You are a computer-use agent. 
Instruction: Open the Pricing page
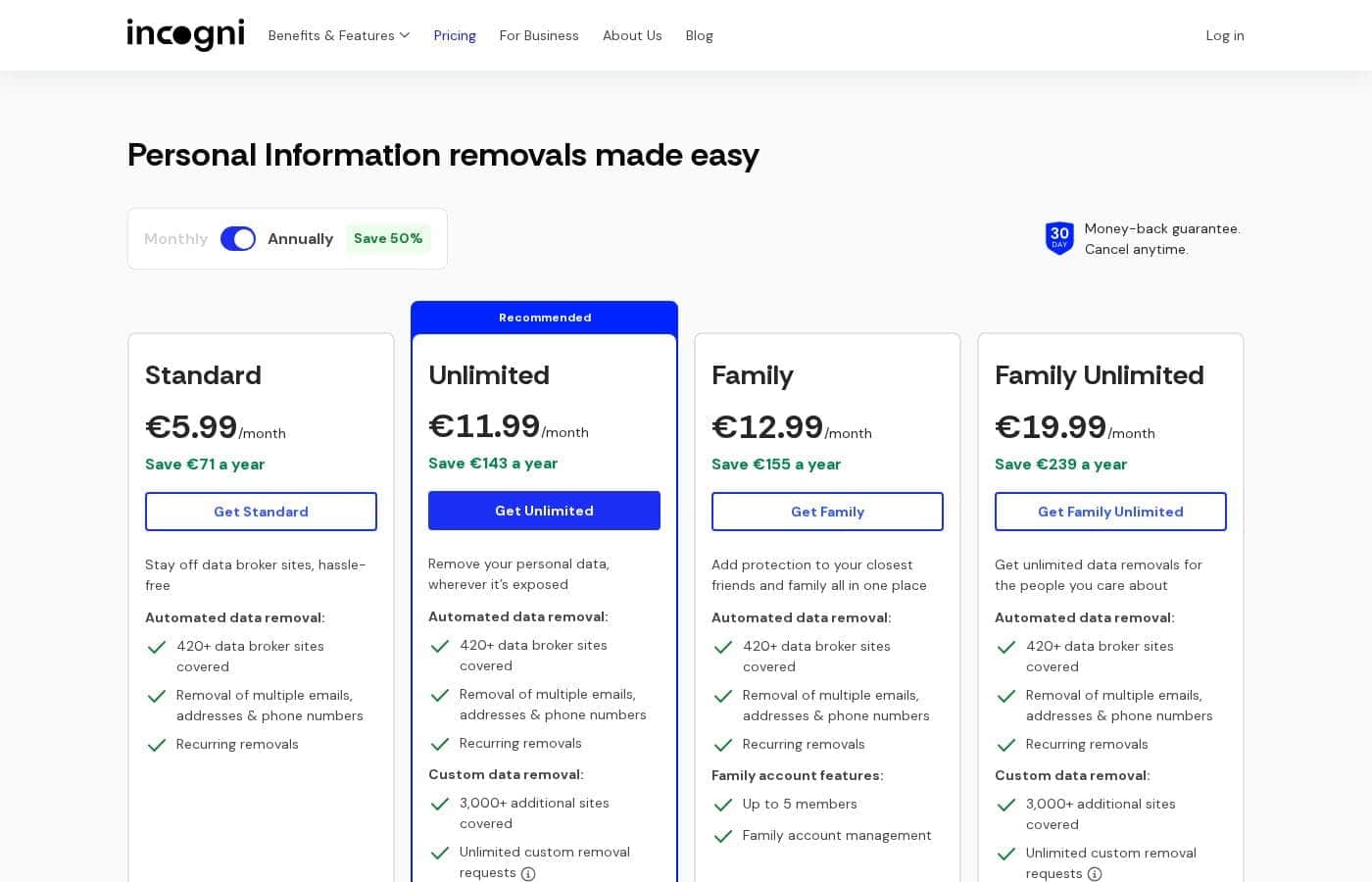point(455,35)
